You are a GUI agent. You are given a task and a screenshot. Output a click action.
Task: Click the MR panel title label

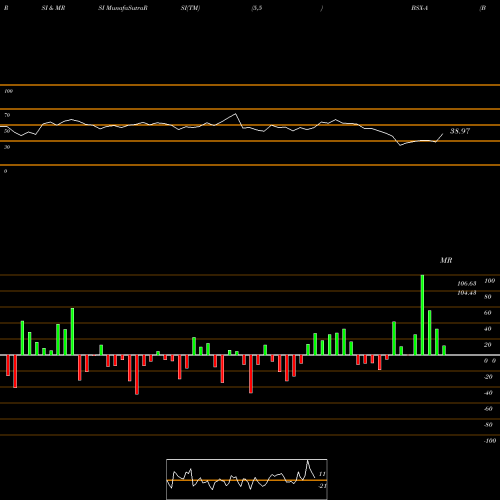coord(446,260)
